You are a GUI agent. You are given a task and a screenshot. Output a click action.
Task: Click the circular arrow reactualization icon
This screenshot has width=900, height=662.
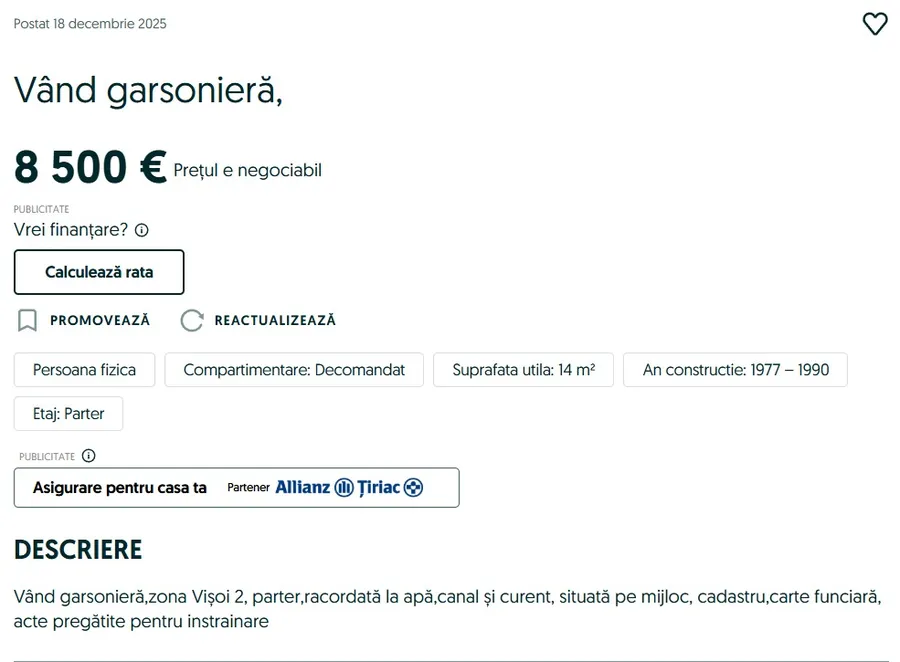[191, 320]
